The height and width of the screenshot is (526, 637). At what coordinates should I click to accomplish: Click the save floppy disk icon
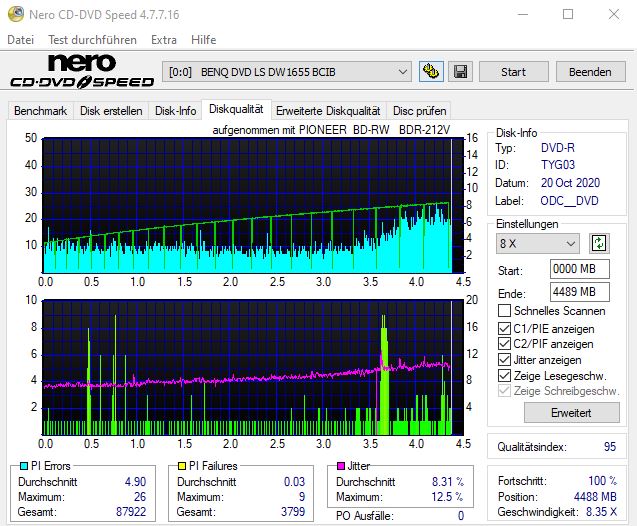(460, 72)
